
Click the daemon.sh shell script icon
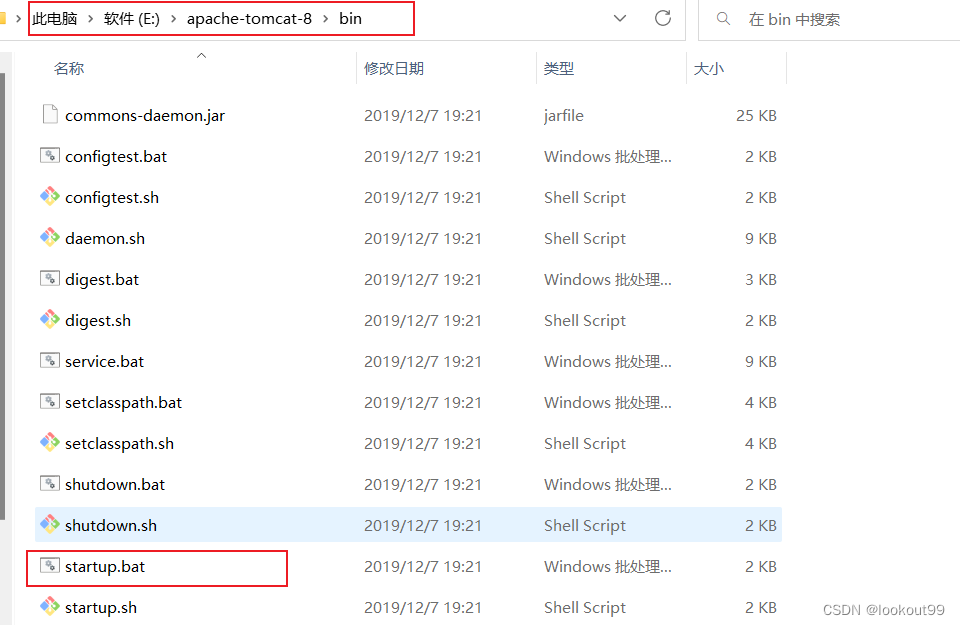[50, 238]
